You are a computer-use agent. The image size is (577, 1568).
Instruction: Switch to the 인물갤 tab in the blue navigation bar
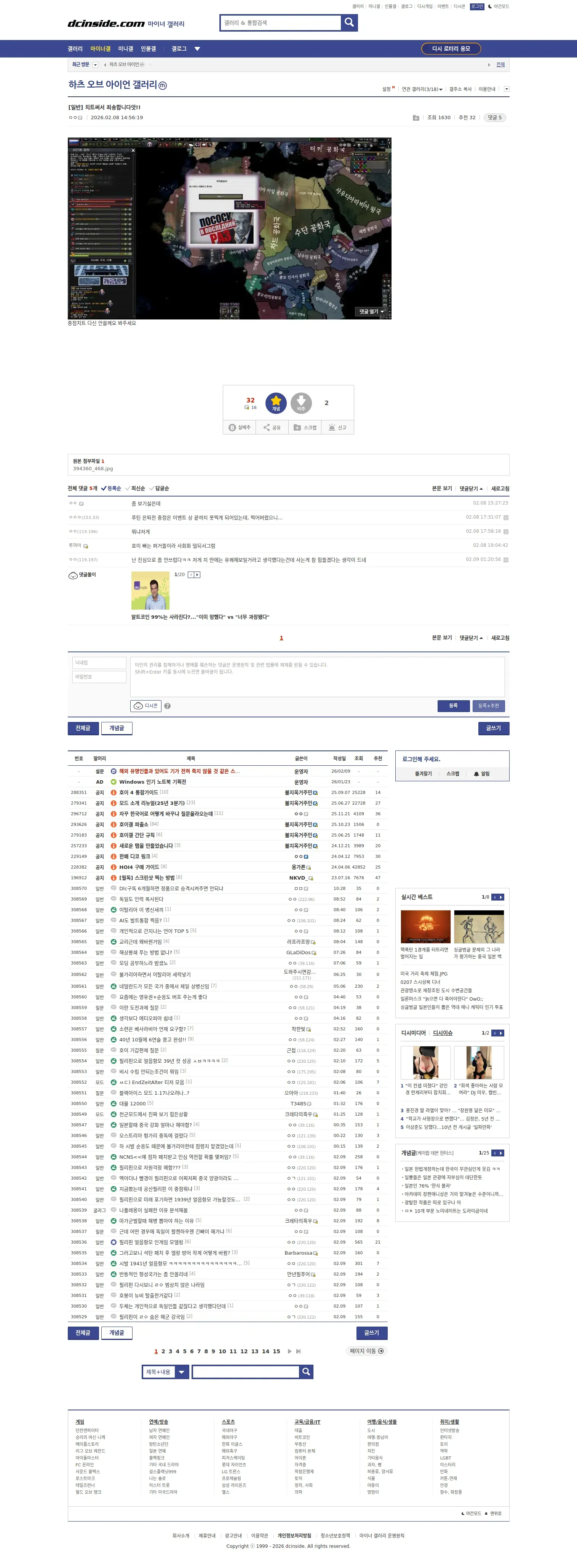point(149,49)
